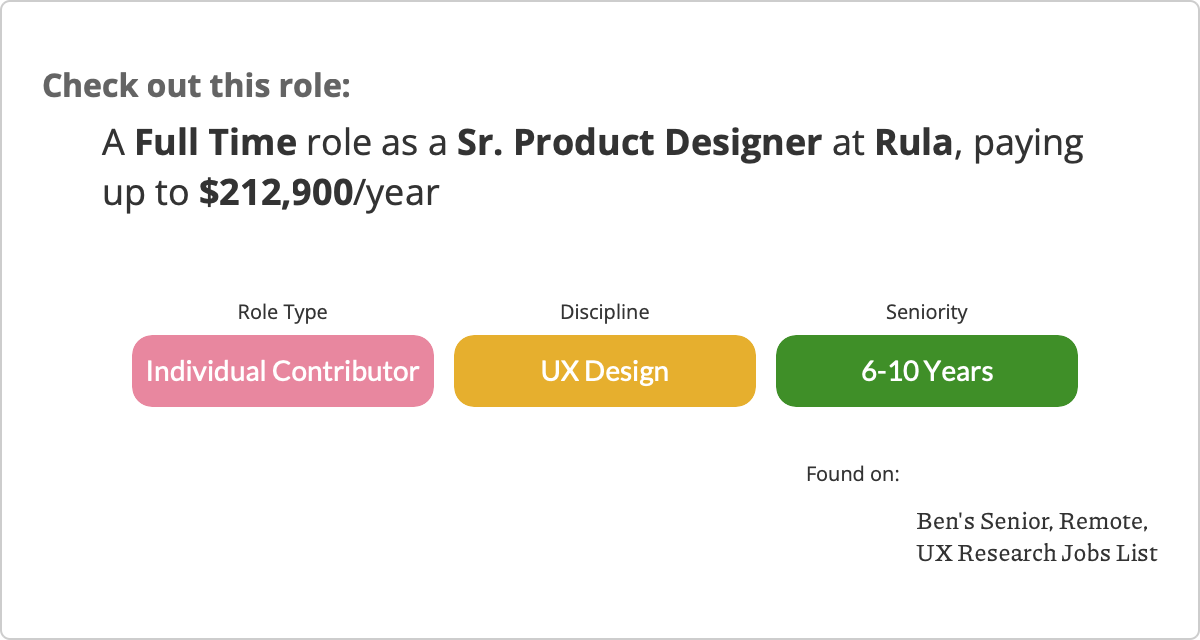Click the Check out this role heading
1200x640 pixels.
coord(196,85)
